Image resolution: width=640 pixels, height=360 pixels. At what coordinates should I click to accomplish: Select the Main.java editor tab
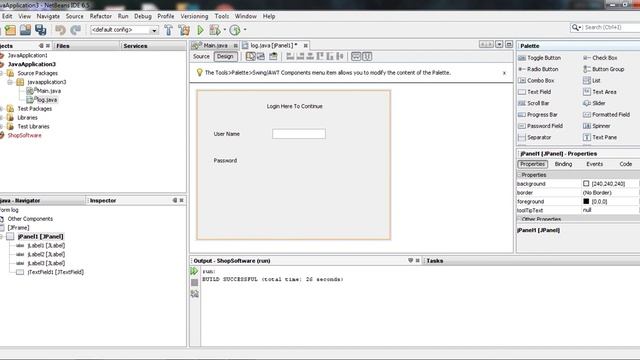[215, 45]
